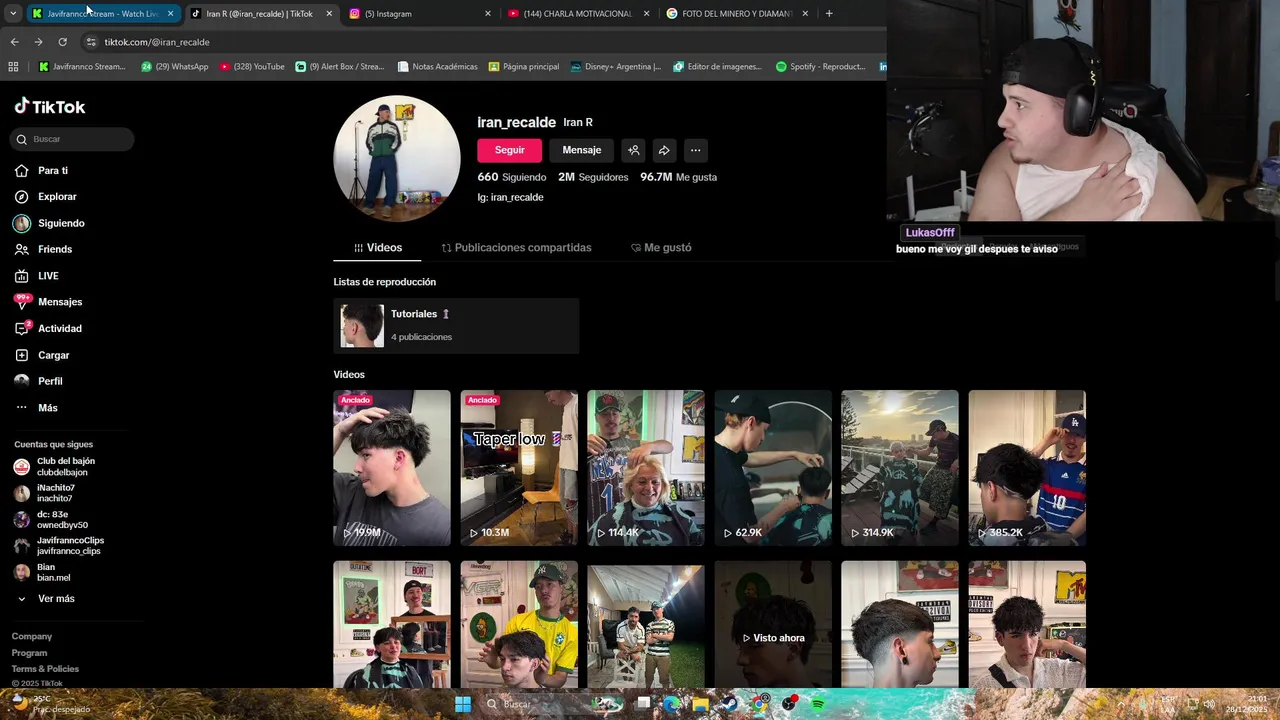Open the Windows Start menu

[463, 704]
